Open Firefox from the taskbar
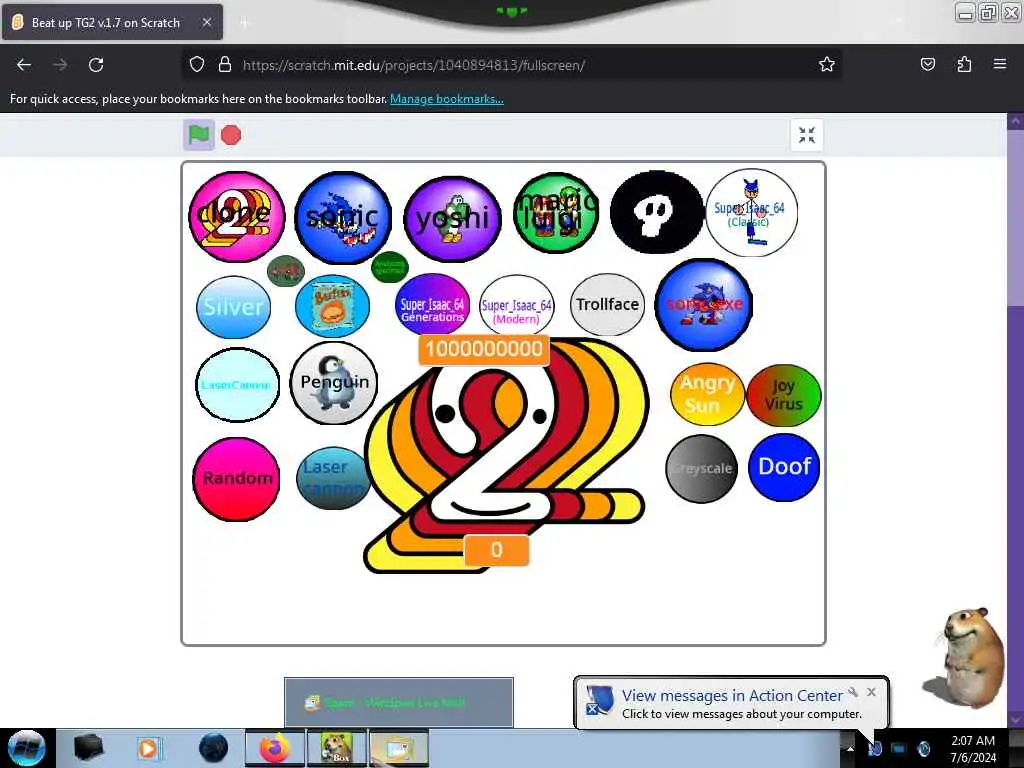 274,748
